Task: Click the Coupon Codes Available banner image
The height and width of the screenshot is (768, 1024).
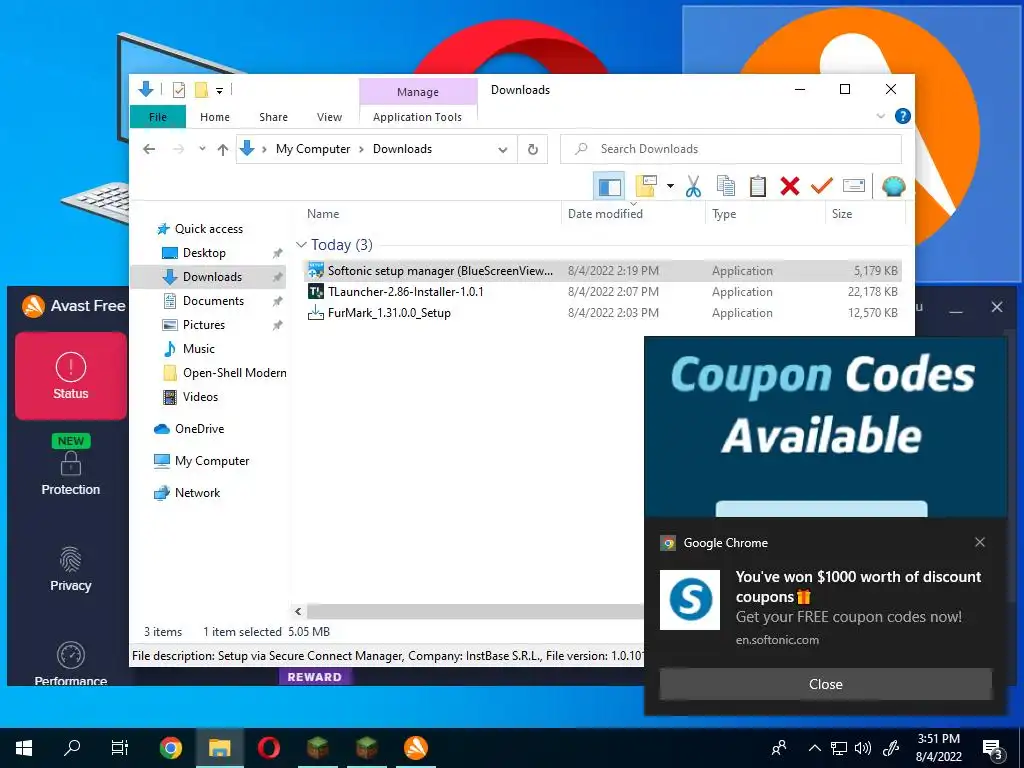Action: click(825, 427)
